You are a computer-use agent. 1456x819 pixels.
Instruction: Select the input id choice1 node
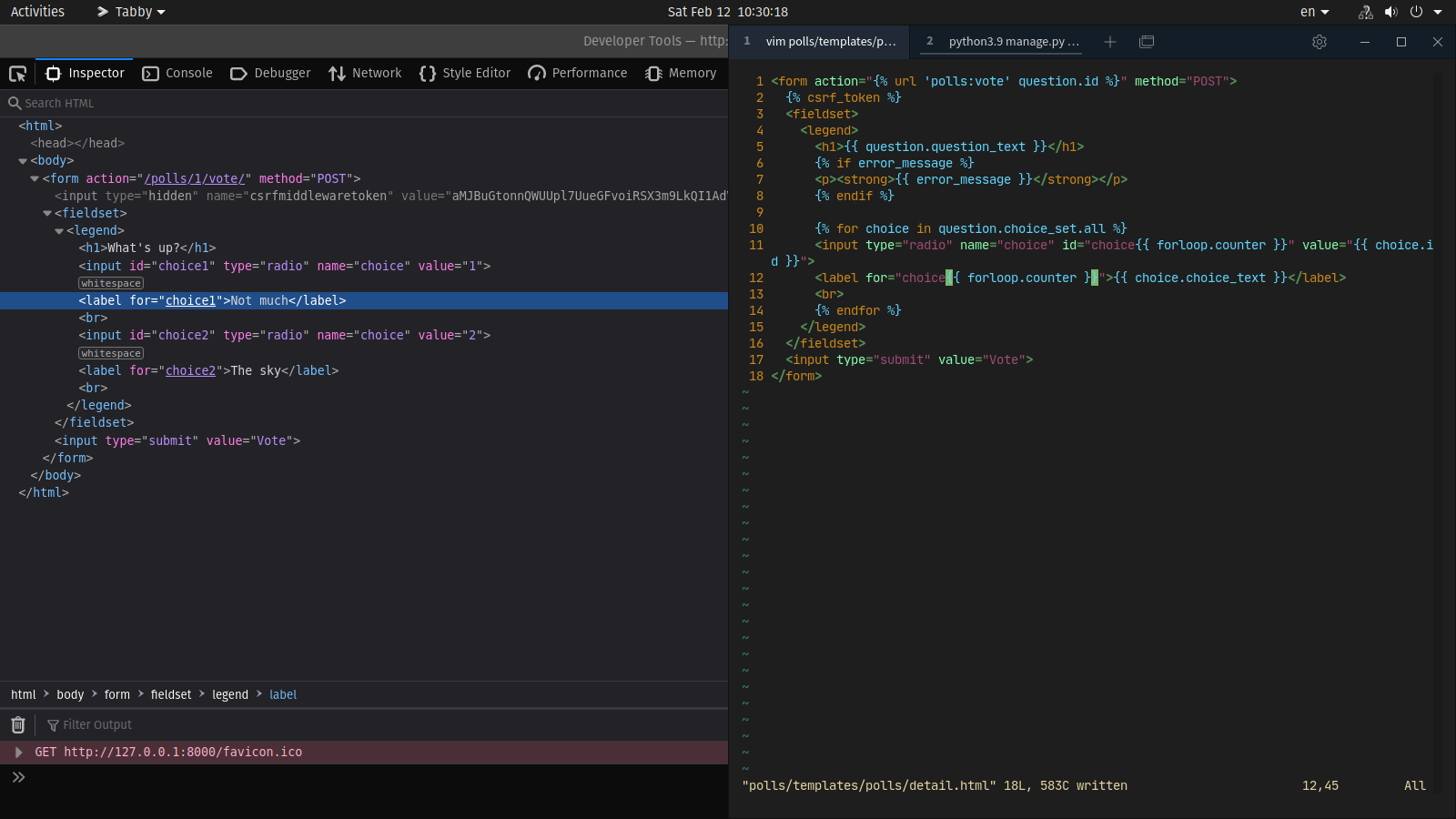285,266
